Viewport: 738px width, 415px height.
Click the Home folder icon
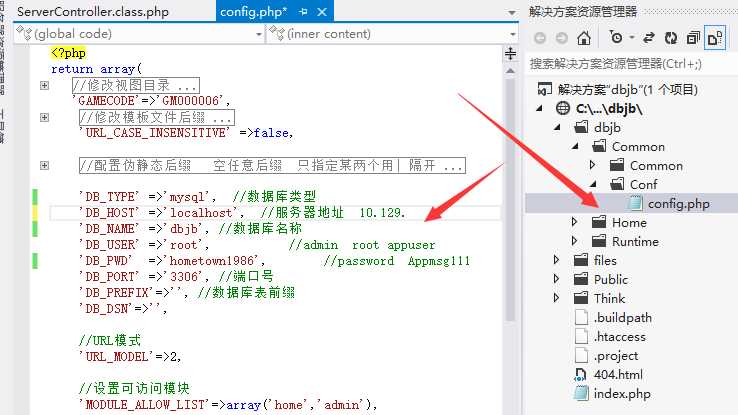coord(599,222)
